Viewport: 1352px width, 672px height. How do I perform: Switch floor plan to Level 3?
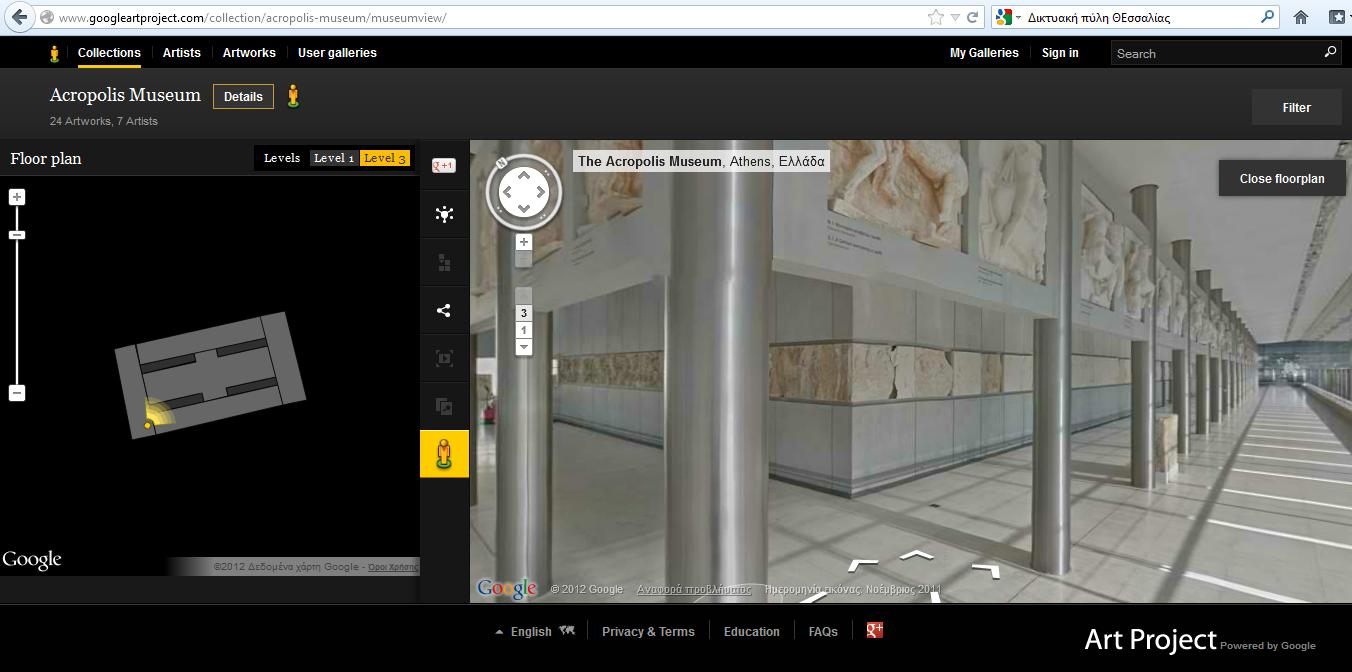385,158
